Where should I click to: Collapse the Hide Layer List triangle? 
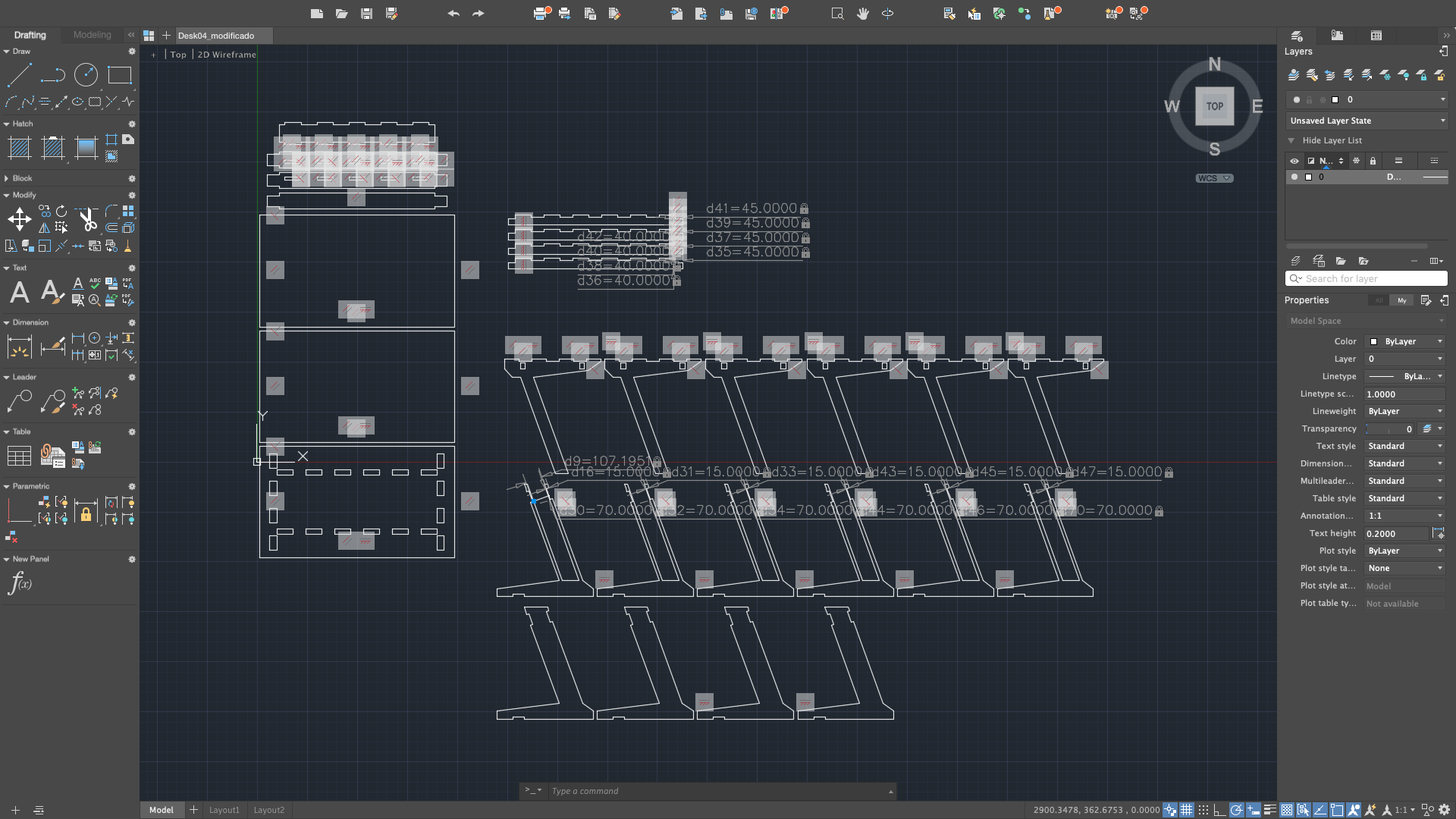pyautogui.click(x=1291, y=140)
